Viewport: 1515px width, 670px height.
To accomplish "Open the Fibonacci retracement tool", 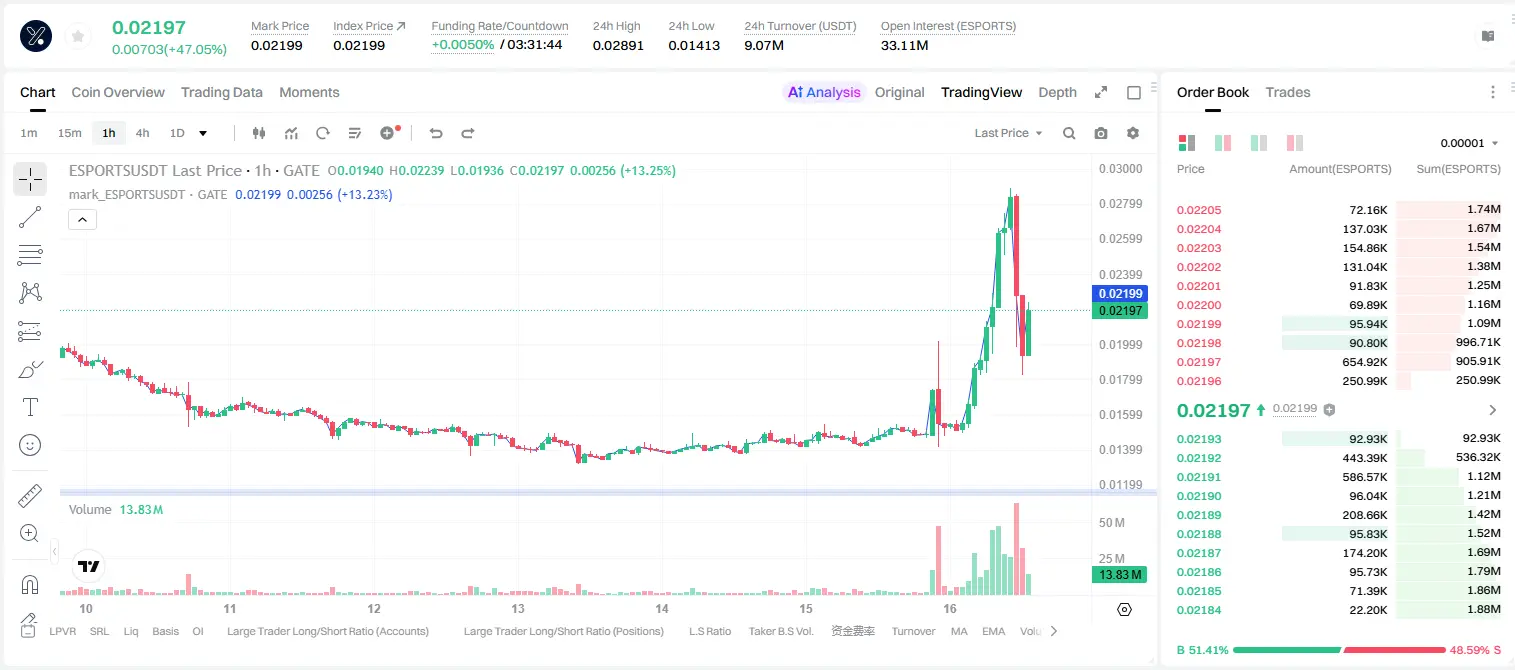I will 30,255.
